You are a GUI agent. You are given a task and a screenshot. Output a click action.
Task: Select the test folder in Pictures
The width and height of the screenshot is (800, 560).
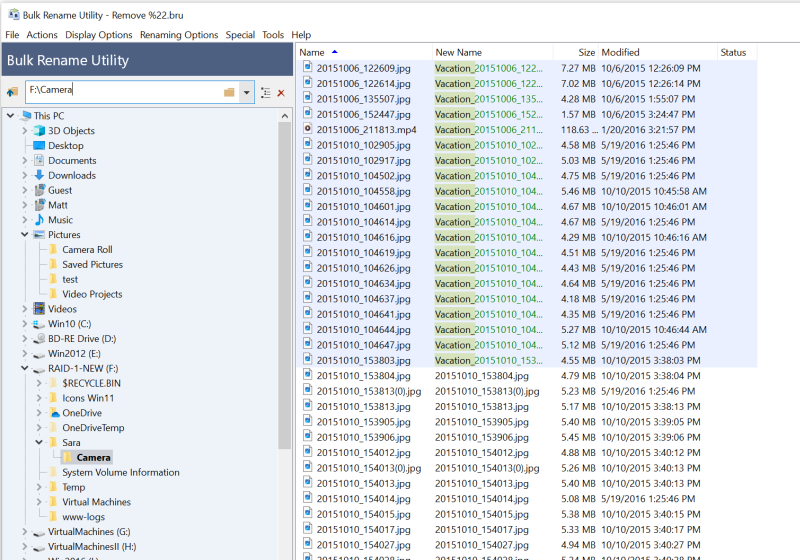70,279
